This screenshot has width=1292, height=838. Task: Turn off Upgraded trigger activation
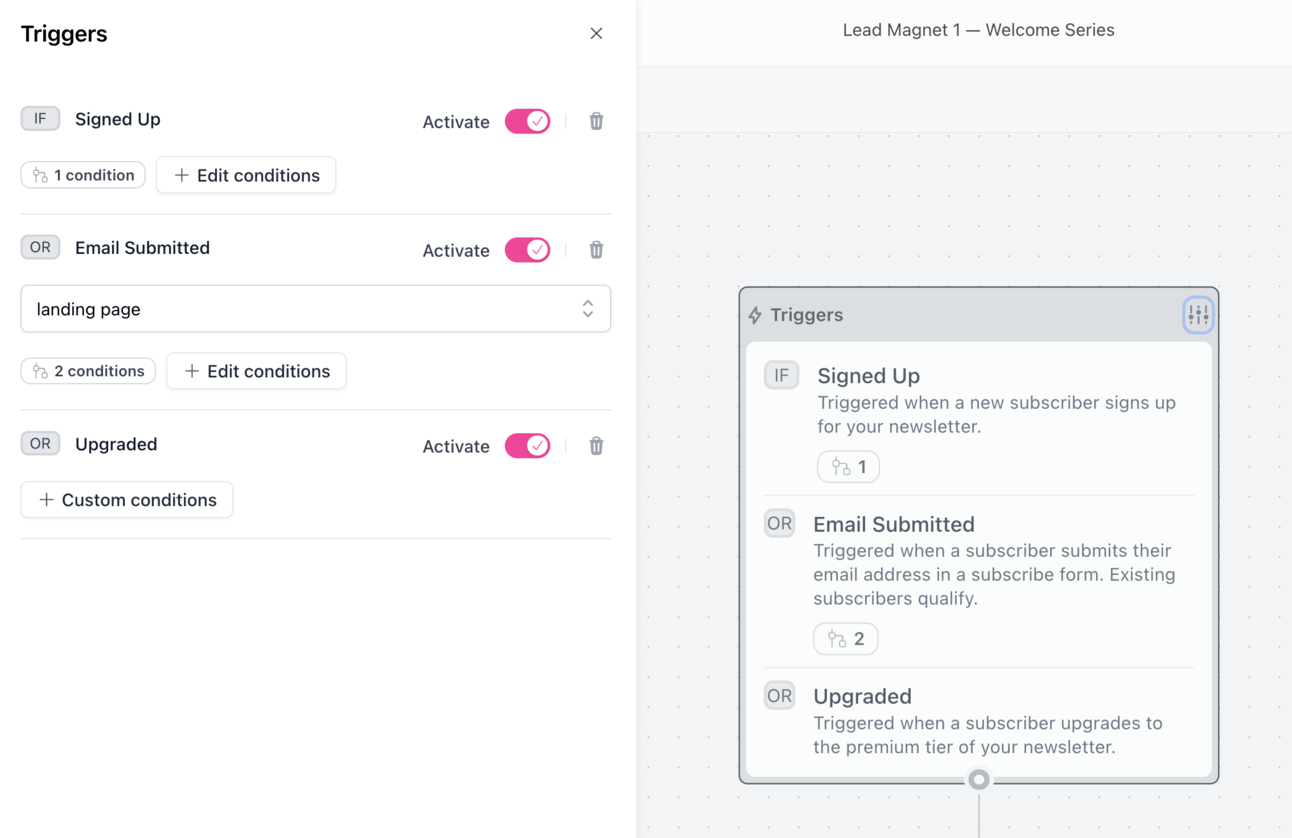[x=528, y=446]
